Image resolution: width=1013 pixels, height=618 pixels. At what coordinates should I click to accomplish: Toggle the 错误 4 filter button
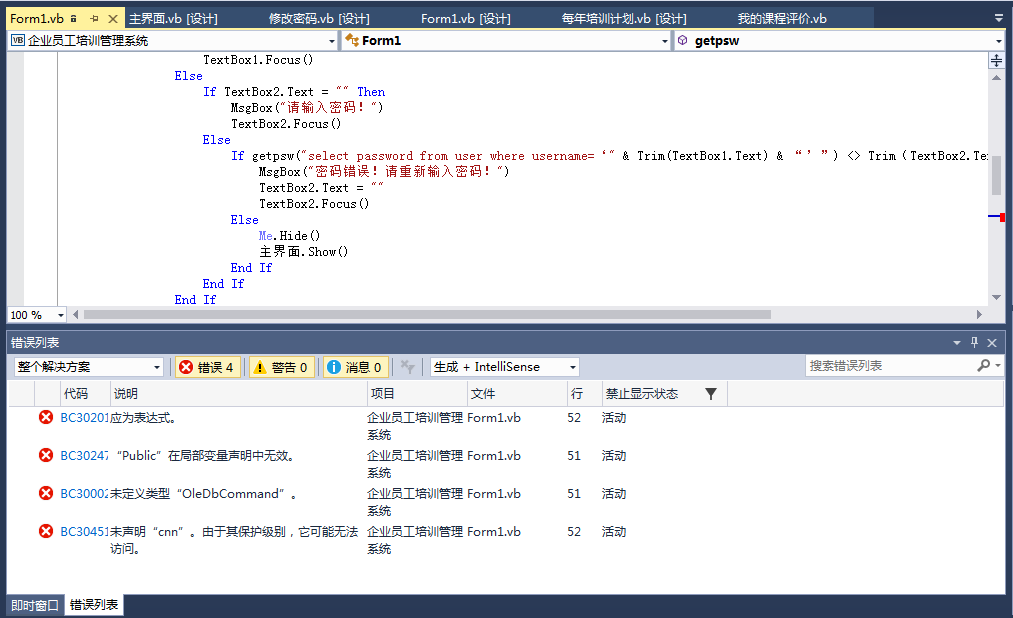(208, 367)
